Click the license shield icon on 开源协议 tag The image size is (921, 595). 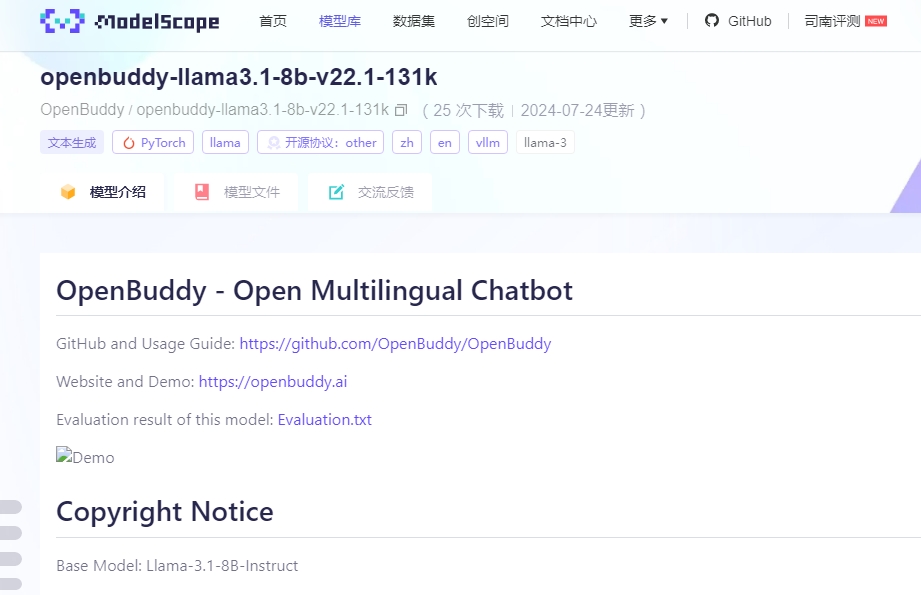click(x=273, y=142)
